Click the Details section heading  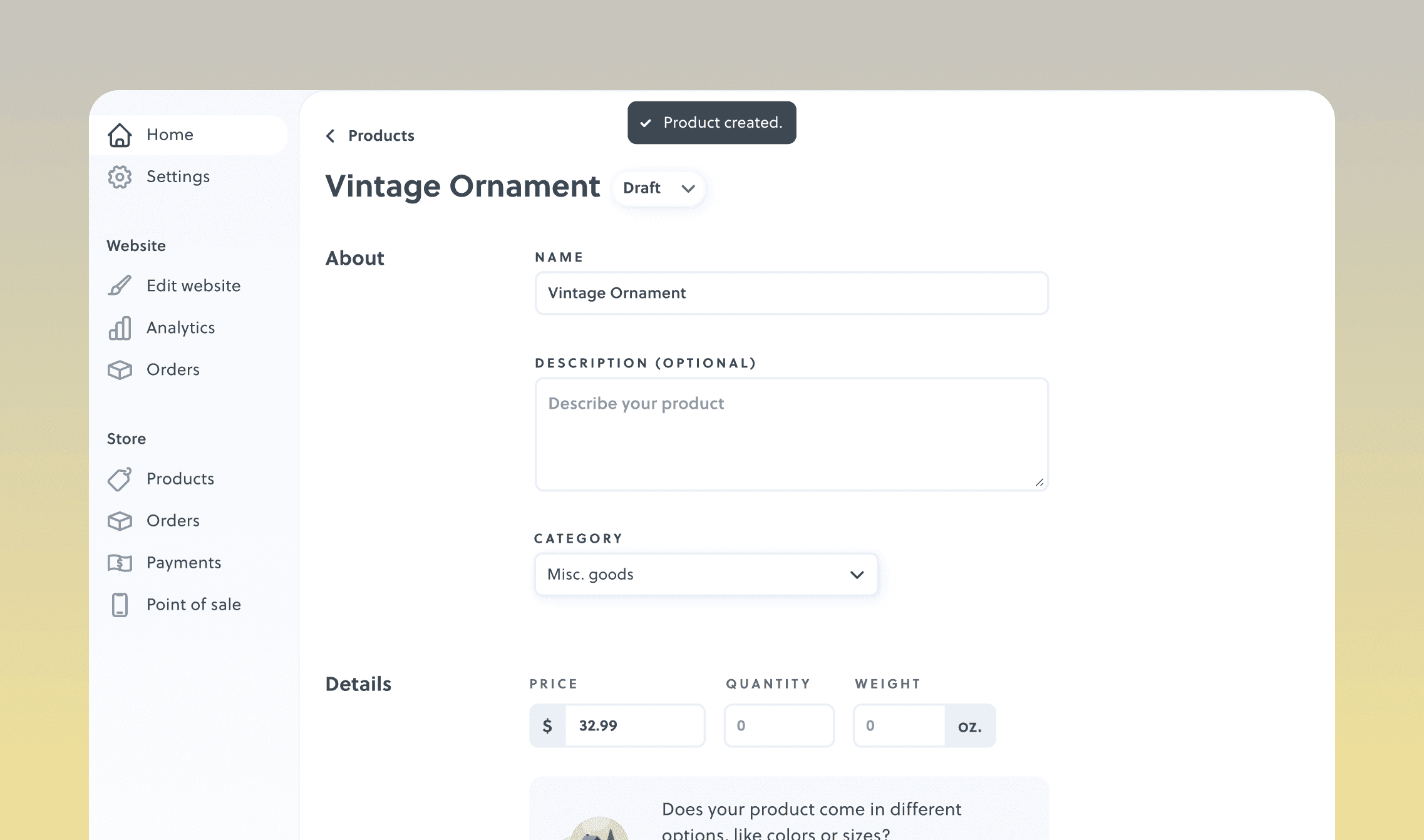point(358,684)
